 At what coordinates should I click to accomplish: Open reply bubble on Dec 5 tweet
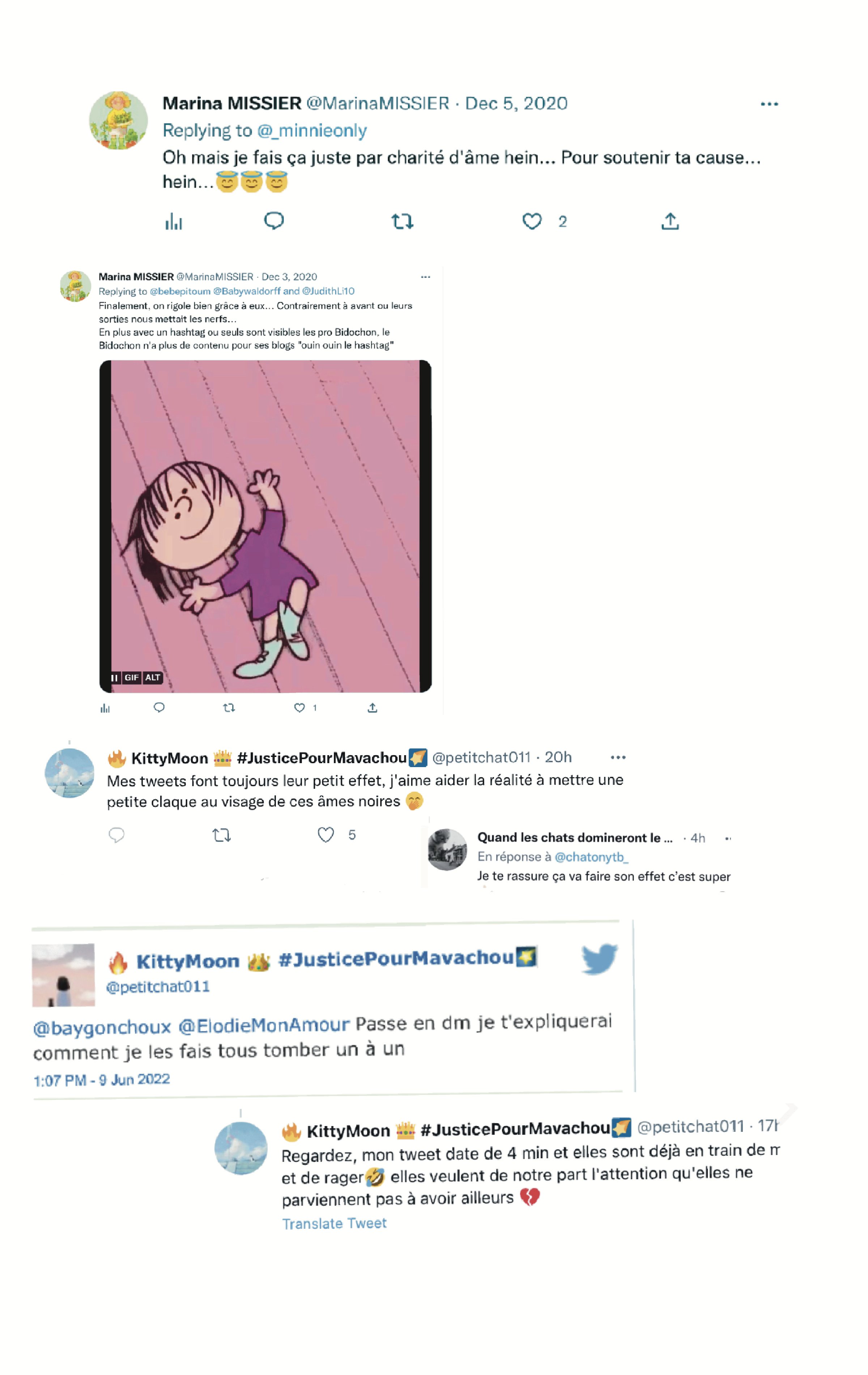click(x=274, y=220)
